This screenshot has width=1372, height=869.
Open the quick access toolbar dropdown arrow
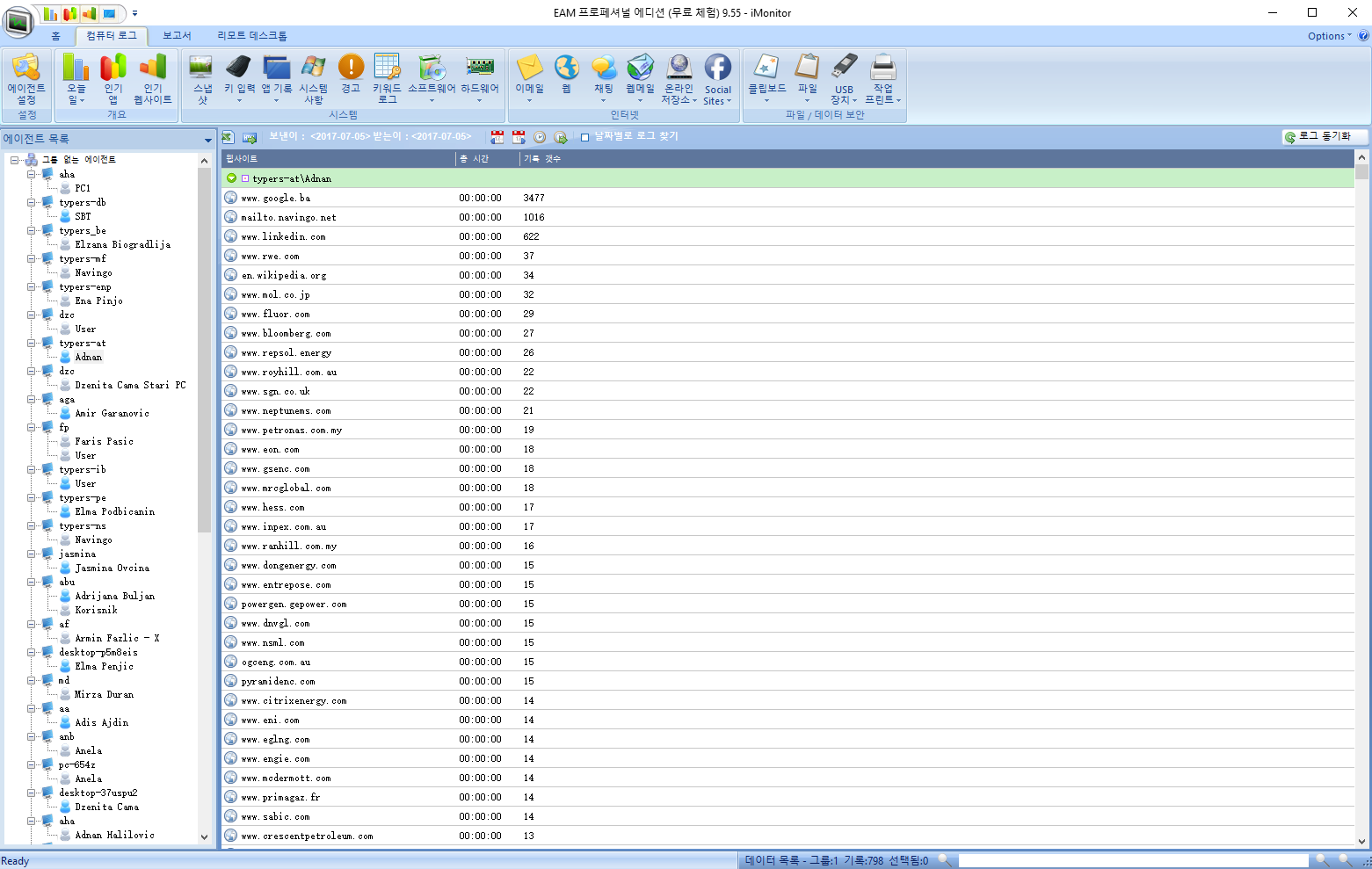pos(134,13)
